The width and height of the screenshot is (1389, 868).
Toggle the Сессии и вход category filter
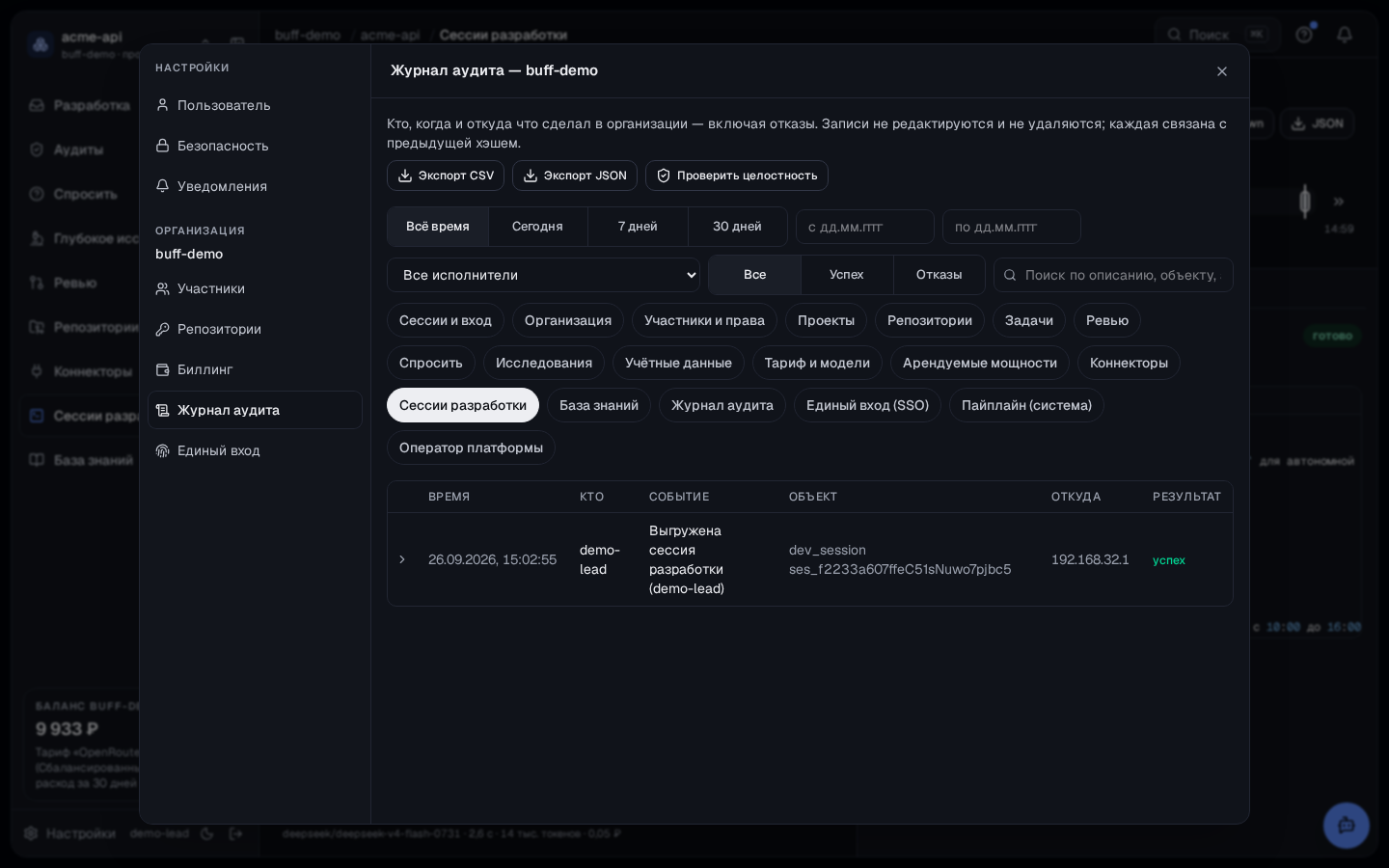446,320
